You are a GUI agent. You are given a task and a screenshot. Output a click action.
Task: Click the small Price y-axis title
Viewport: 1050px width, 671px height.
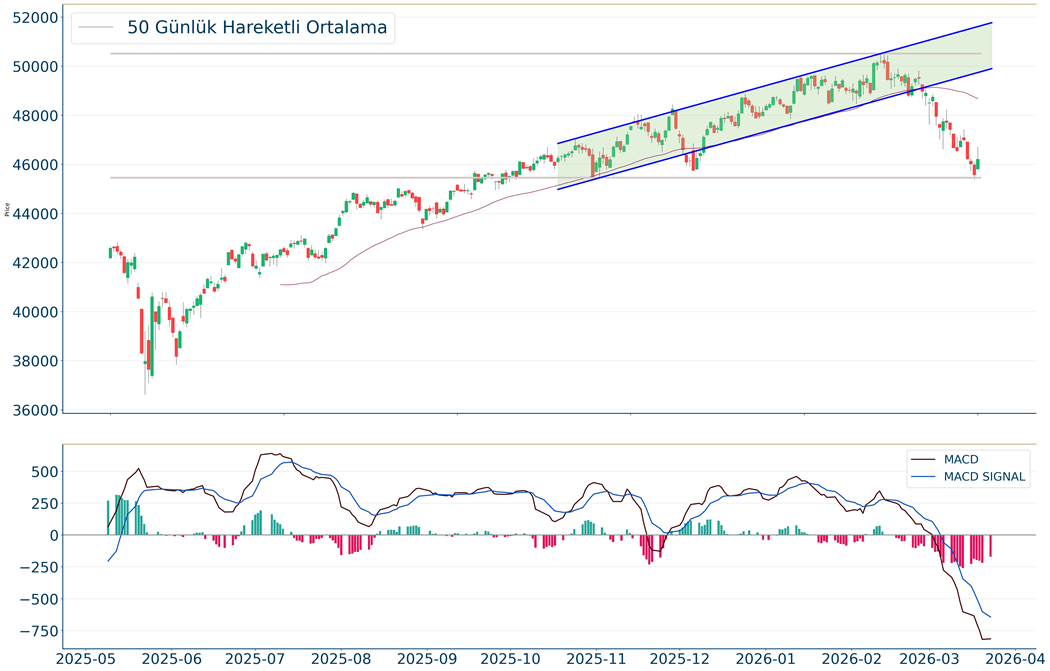(7, 210)
